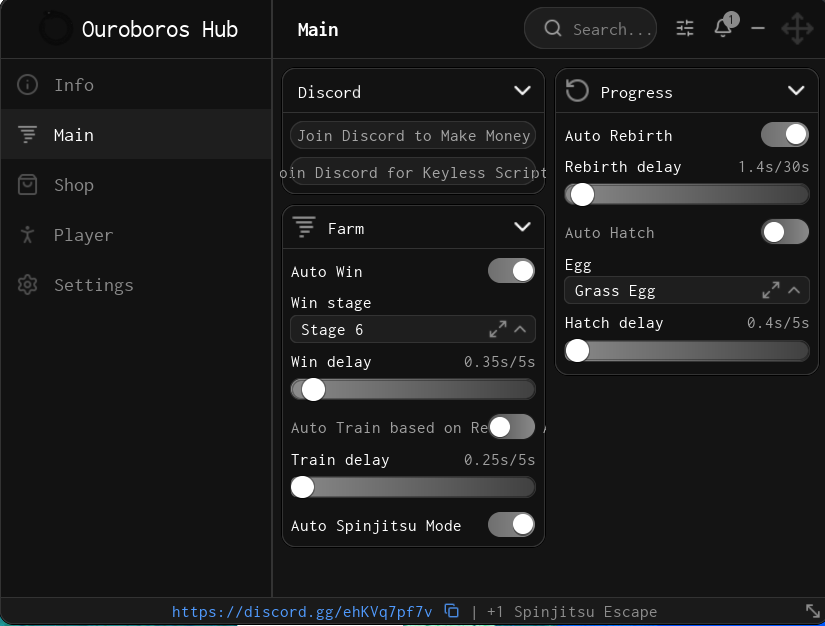Screen dimensions: 825x626
Task: Open the filter settings sliders icon
Action: [685, 28]
